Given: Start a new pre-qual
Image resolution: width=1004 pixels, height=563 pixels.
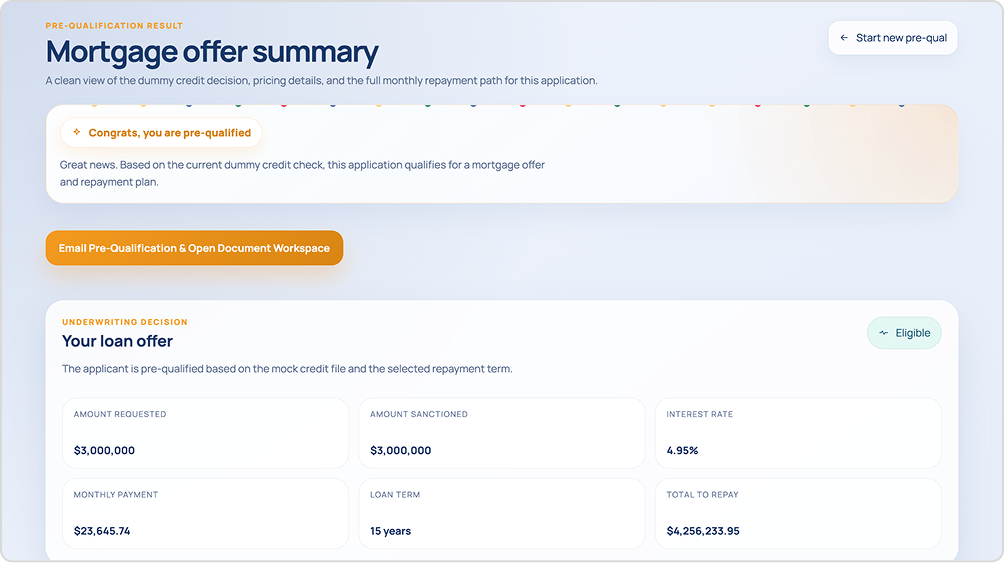Looking at the screenshot, I should pyautogui.click(x=893, y=38).
